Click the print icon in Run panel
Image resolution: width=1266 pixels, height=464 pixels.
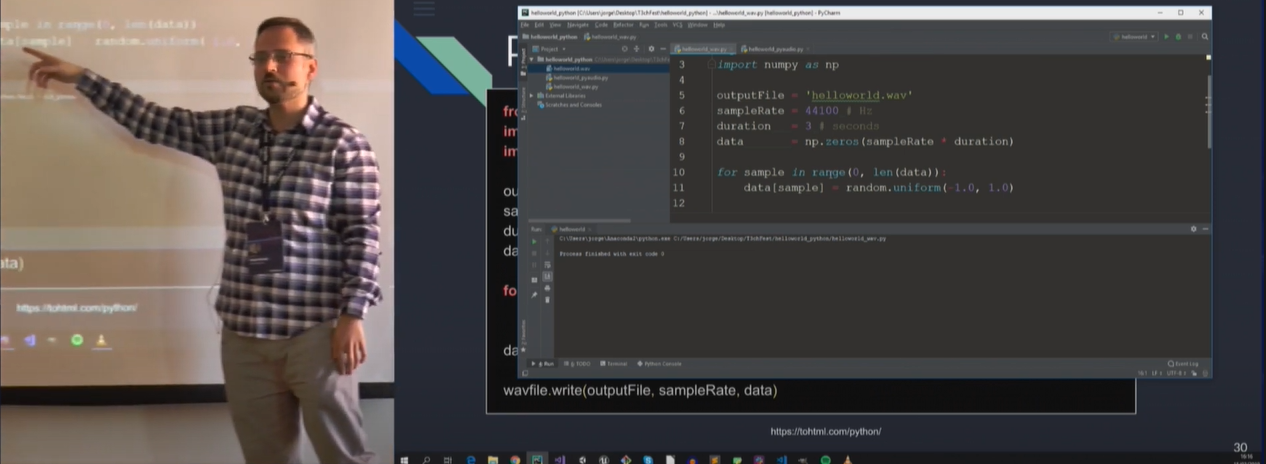pos(547,287)
